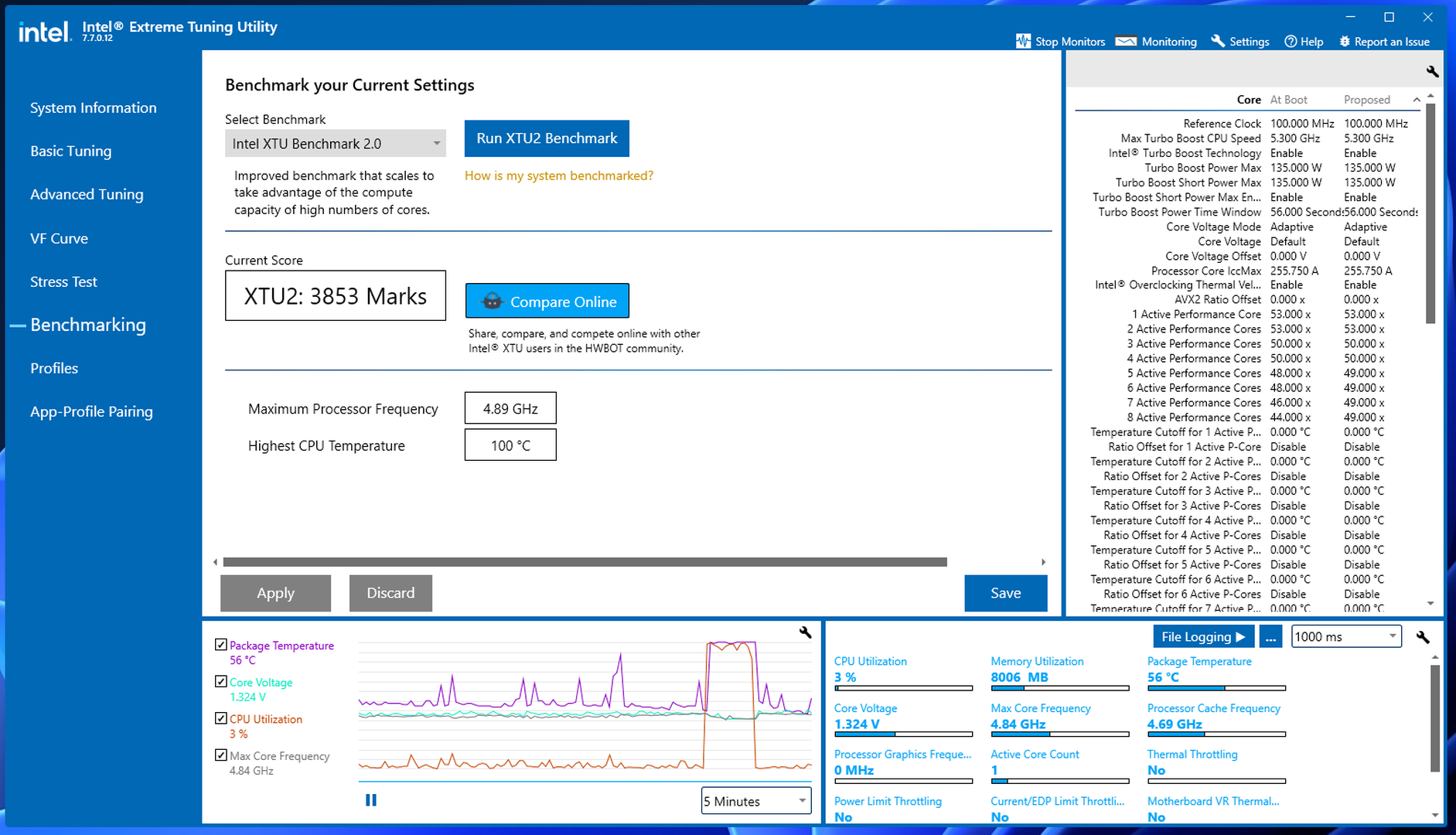The width and height of the screenshot is (1456, 835).
Task: Click the Maximum Processor Frequency value box
Action: pyautogui.click(x=510, y=409)
